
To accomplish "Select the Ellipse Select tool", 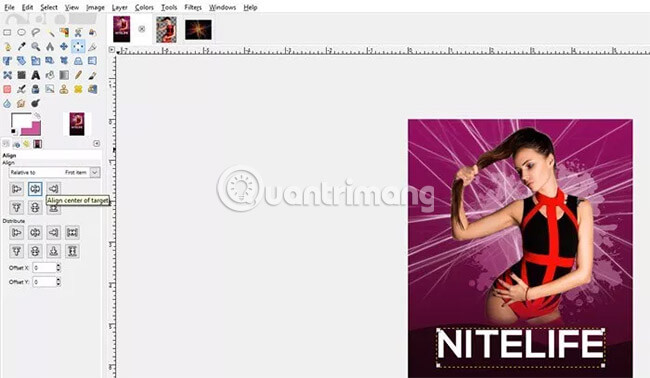I will point(21,32).
